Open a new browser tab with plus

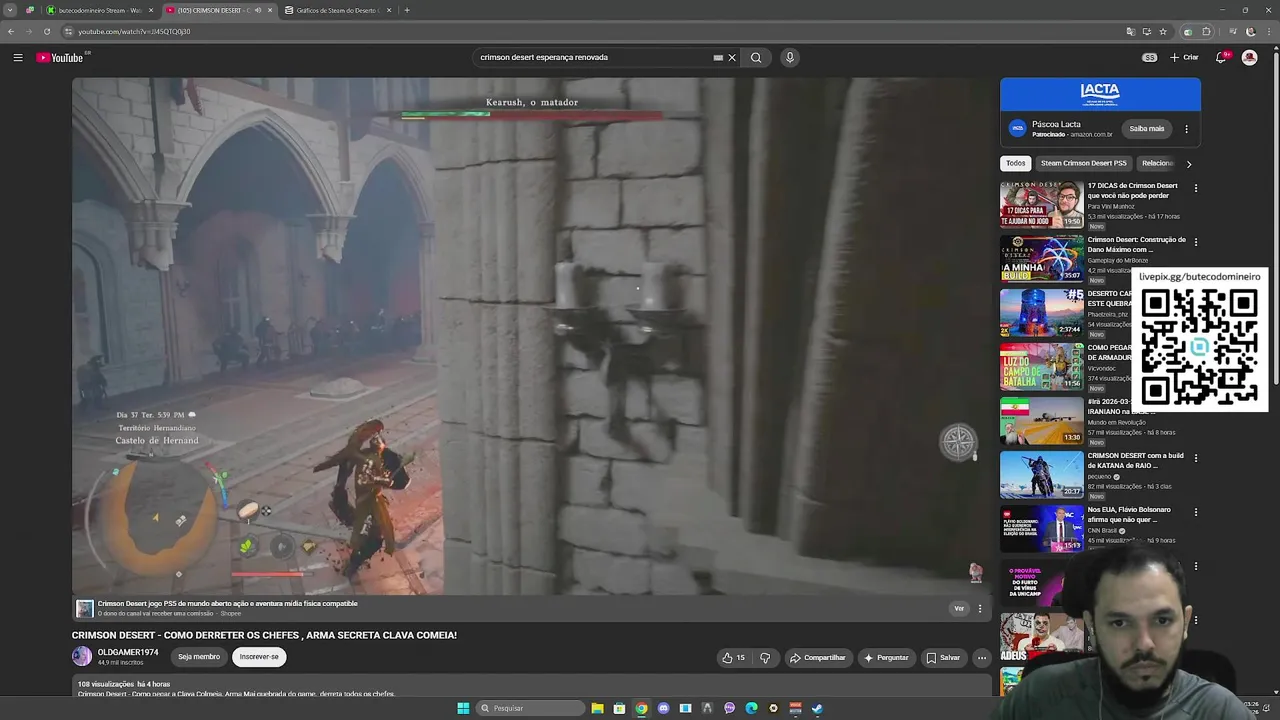click(406, 10)
